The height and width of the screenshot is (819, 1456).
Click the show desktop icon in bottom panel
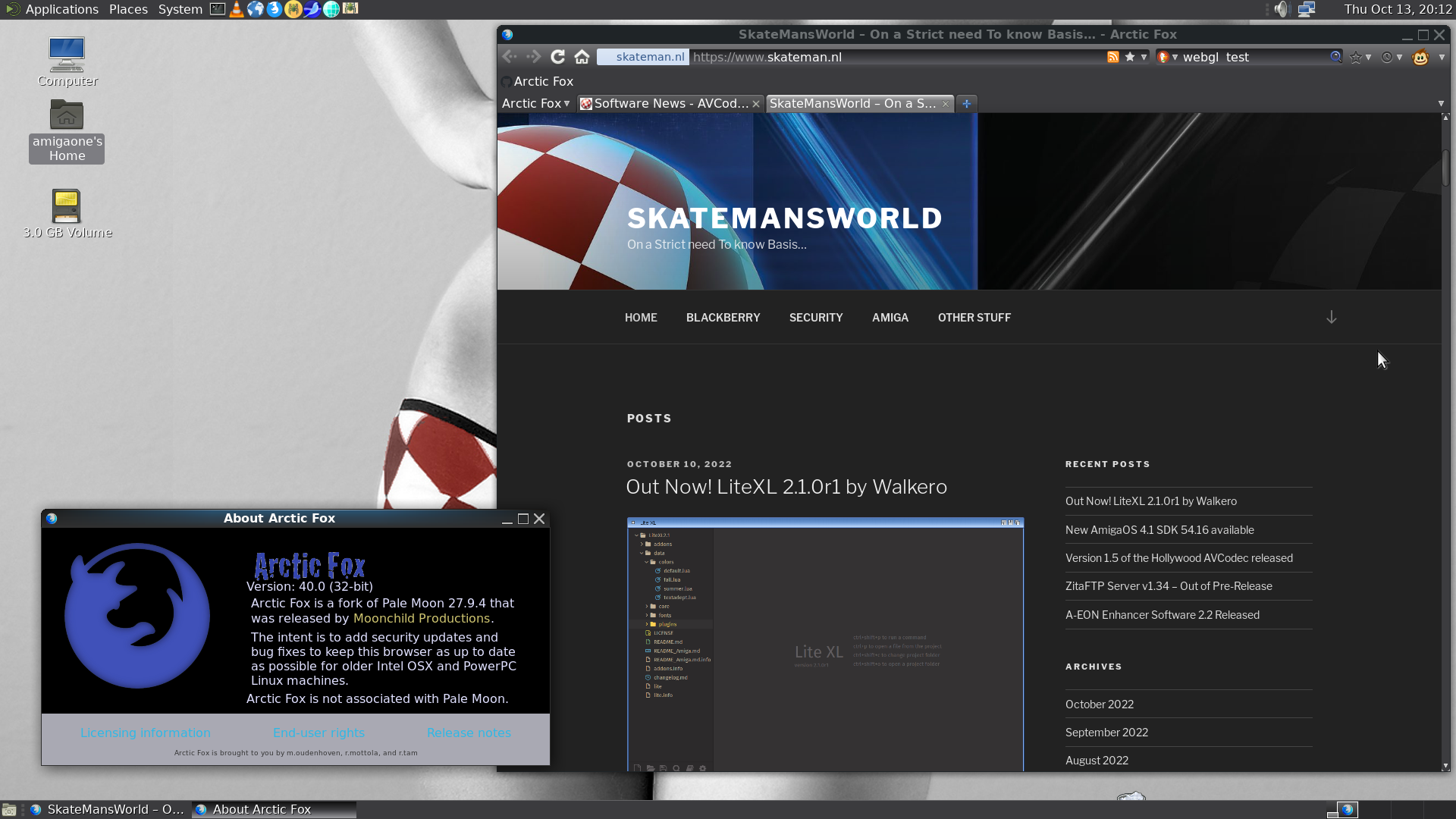(9, 810)
